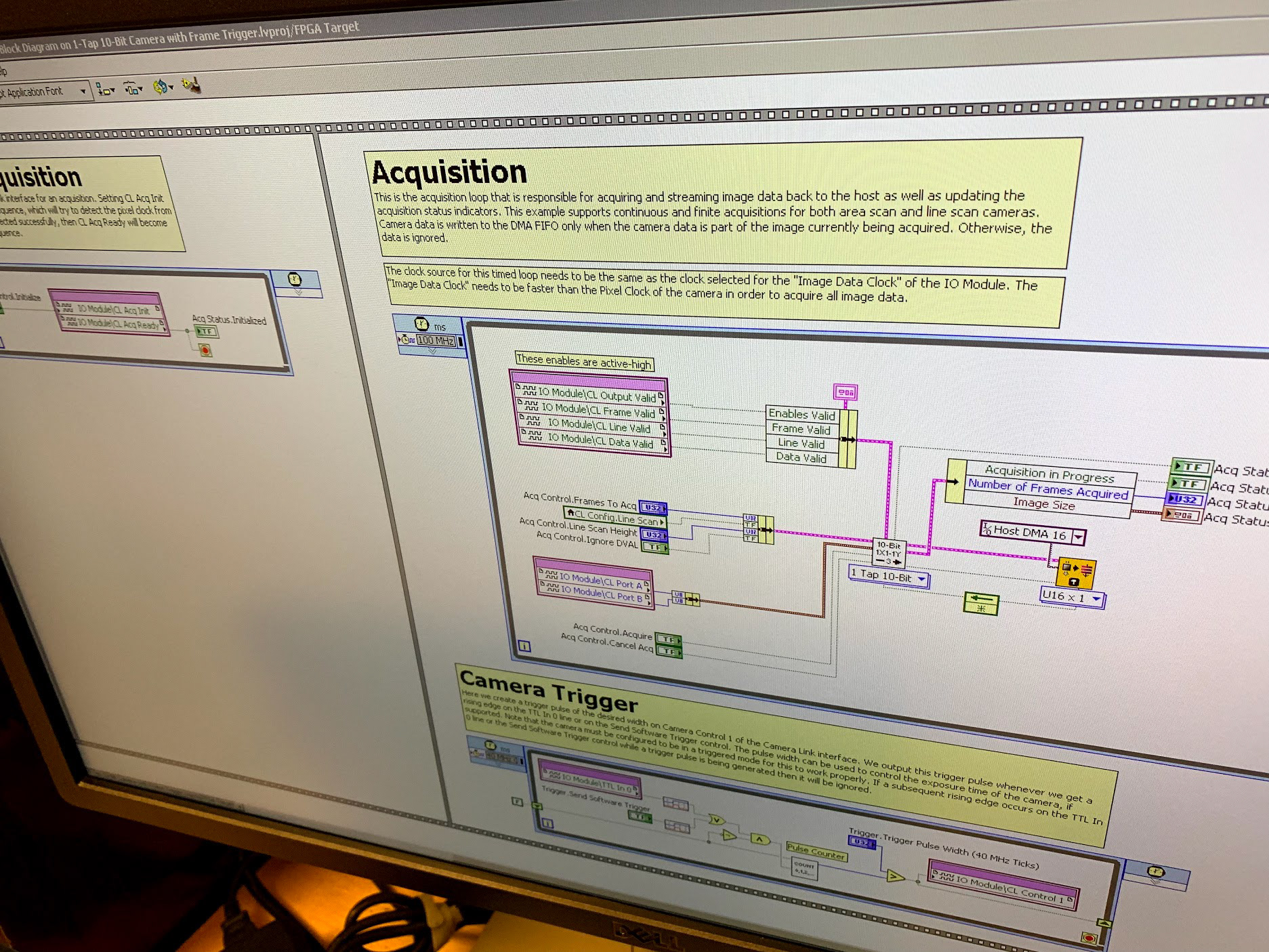
Task: Click the Clean Up Diagram broom icon
Action: click(x=192, y=85)
